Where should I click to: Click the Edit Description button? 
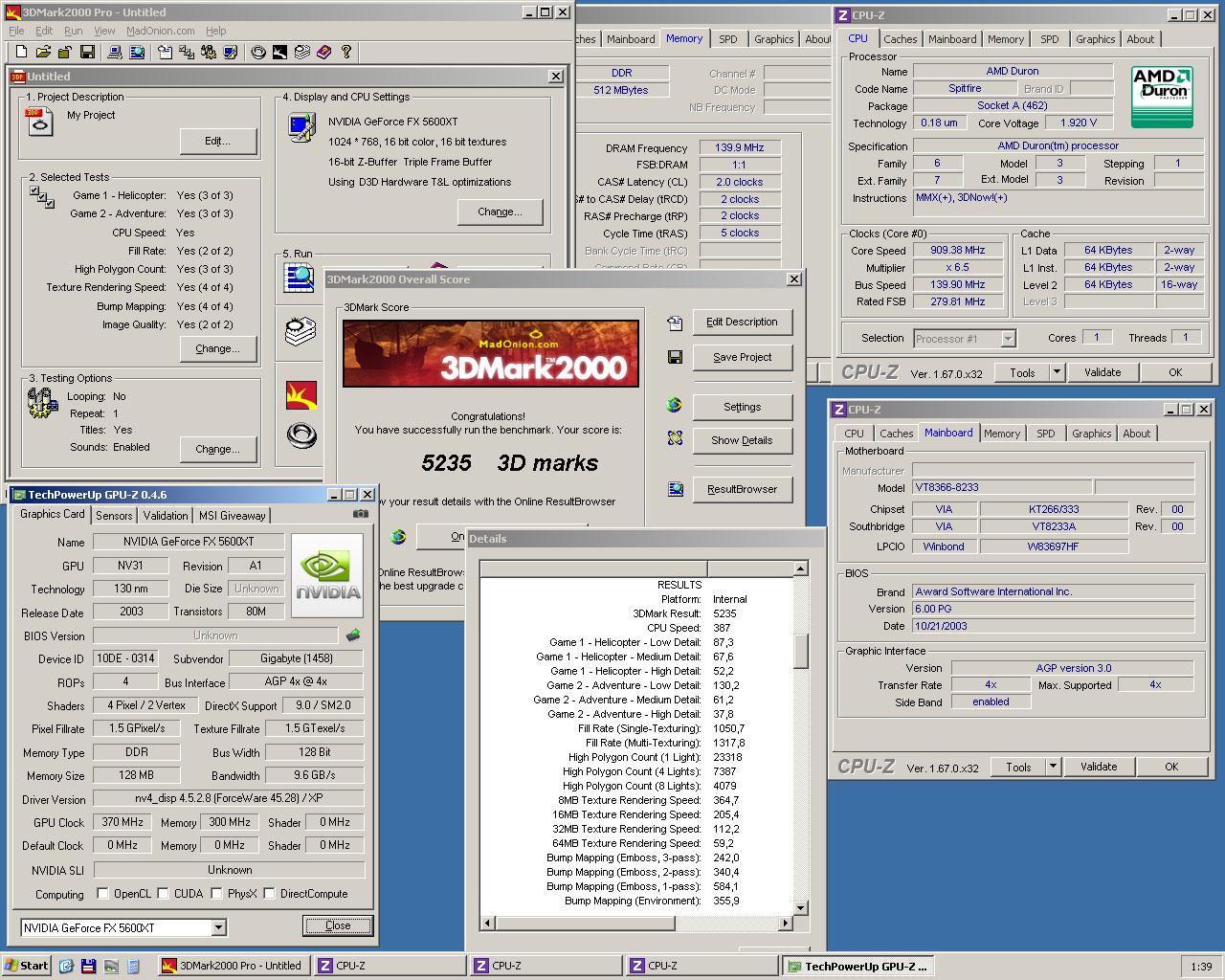click(742, 322)
